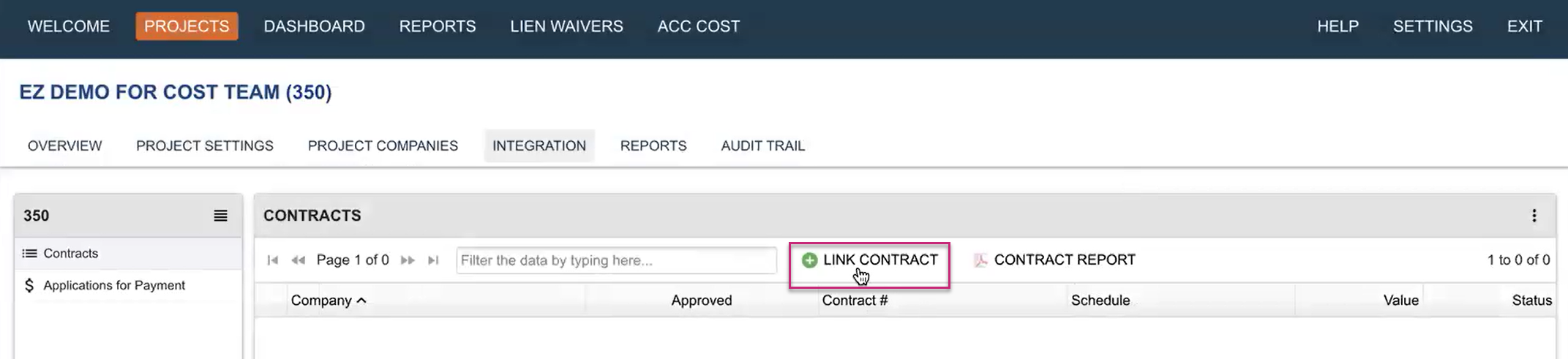Switch to the Project Settings tab
The image size is (1568, 359).
tap(205, 146)
